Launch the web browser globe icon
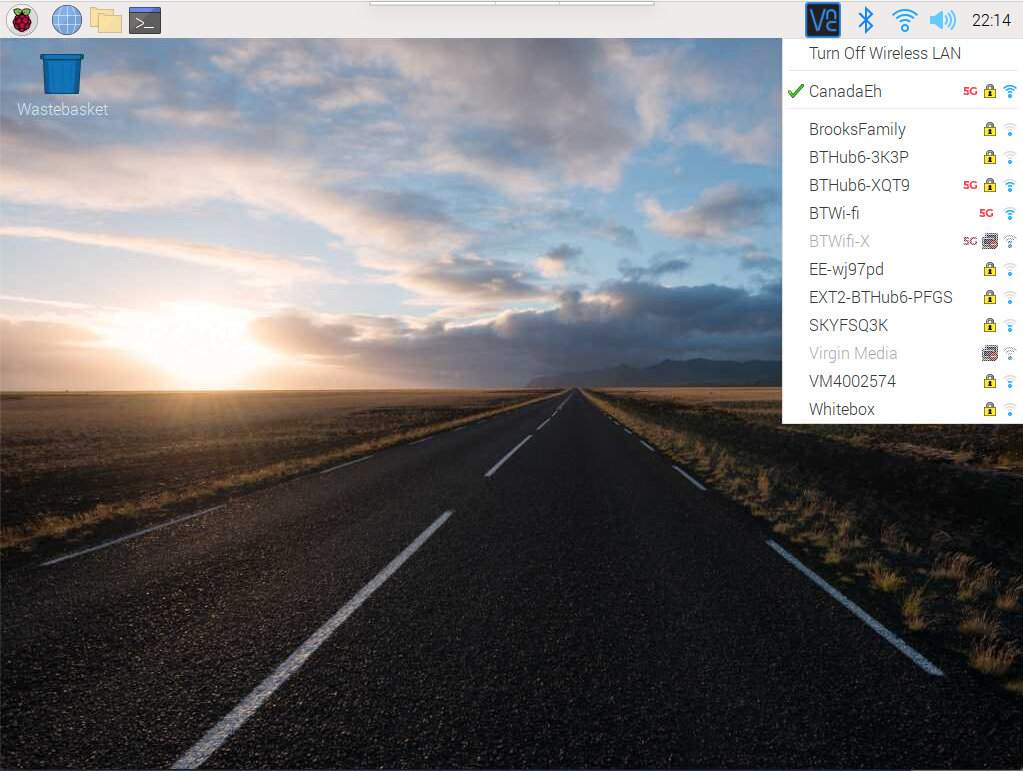Screen dimensions: 1023x771 pyautogui.click(x=67, y=20)
